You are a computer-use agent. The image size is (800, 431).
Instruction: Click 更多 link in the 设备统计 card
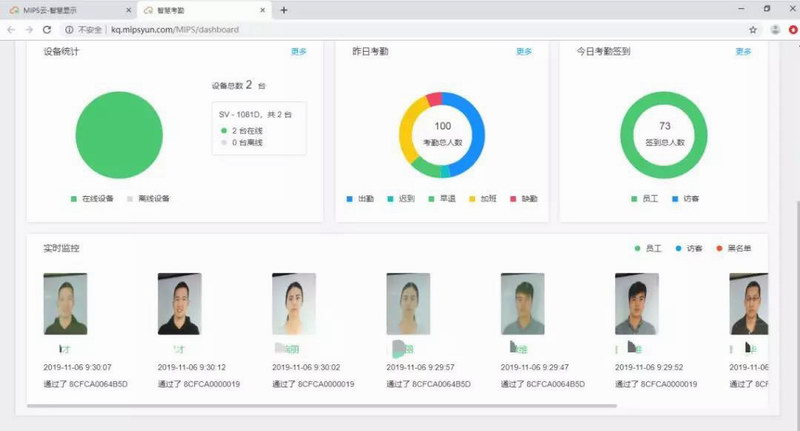[x=298, y=51]
